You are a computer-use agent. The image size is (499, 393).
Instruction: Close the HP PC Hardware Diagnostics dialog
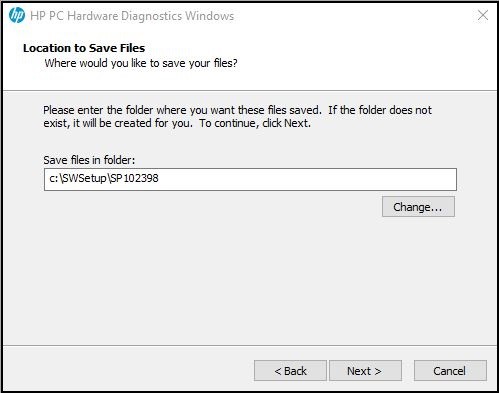point(483,15)
